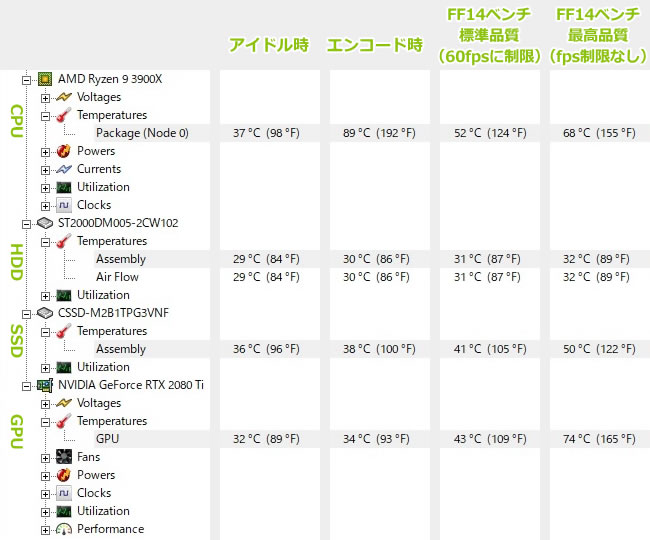Expand the CPU Voltages node
650x540 pixels.
coord(45,98)
